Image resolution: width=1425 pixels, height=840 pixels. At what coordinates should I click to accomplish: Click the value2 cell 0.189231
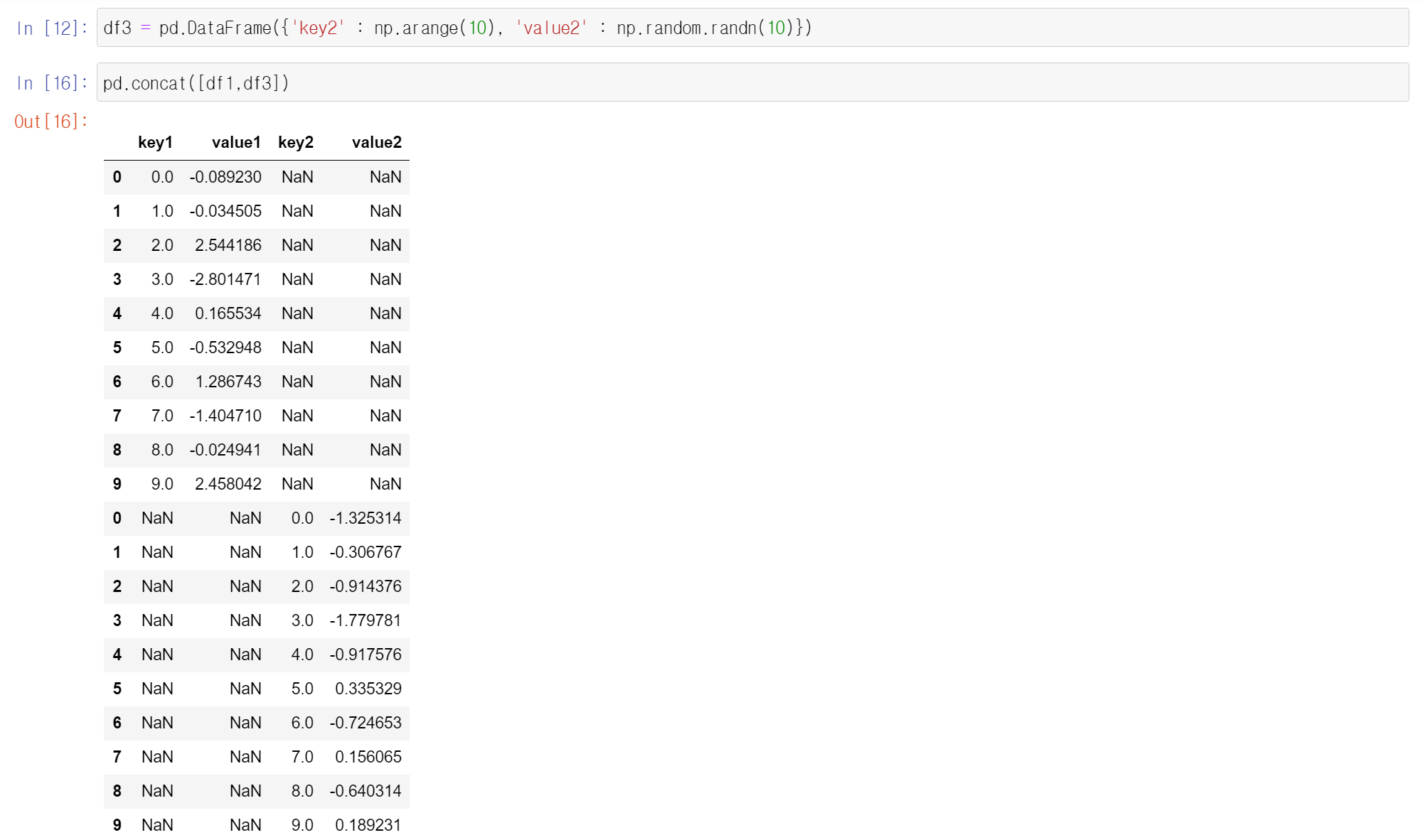pos(368,825)
